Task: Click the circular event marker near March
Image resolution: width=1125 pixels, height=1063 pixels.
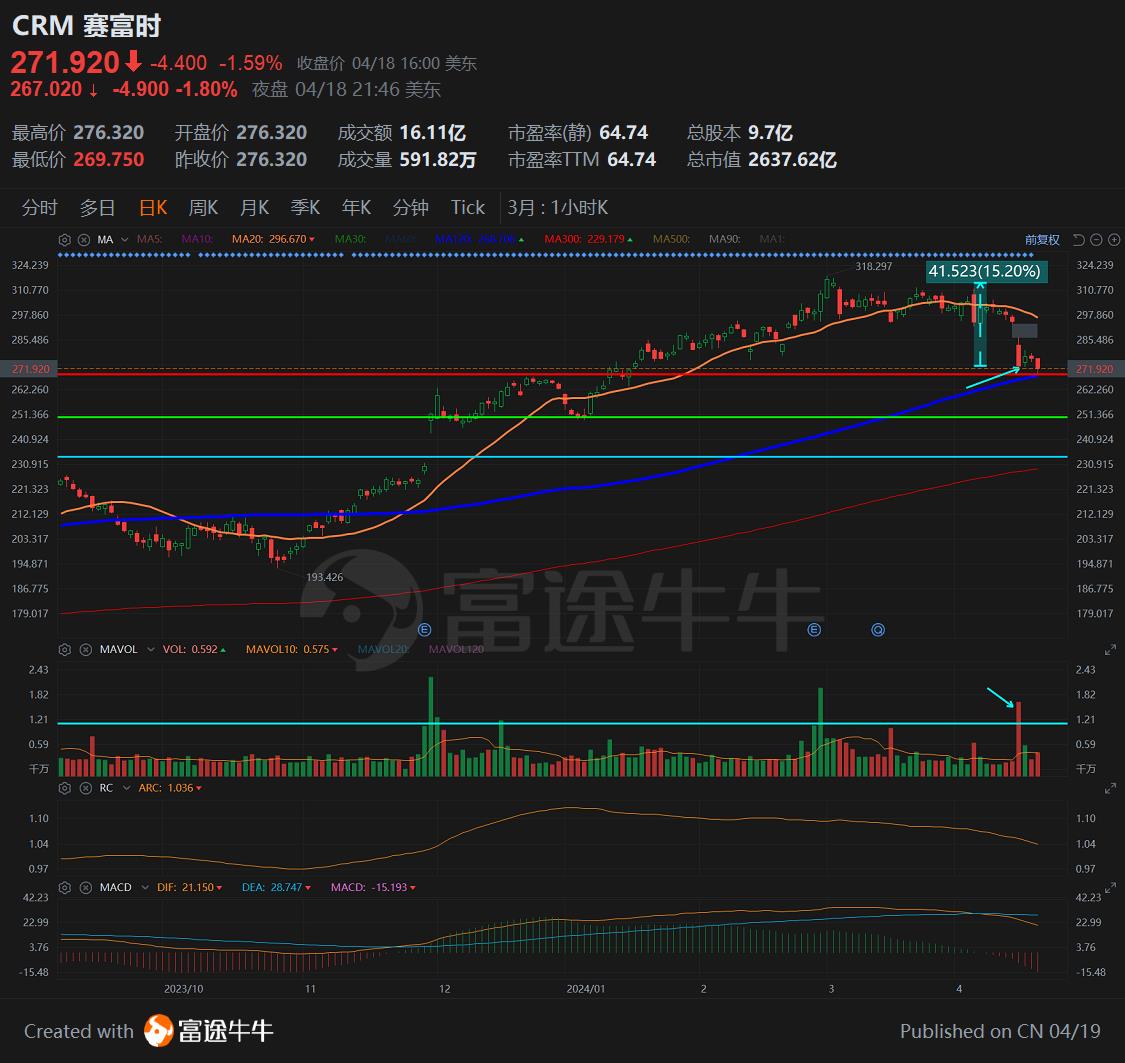Action: pos(877,630)
